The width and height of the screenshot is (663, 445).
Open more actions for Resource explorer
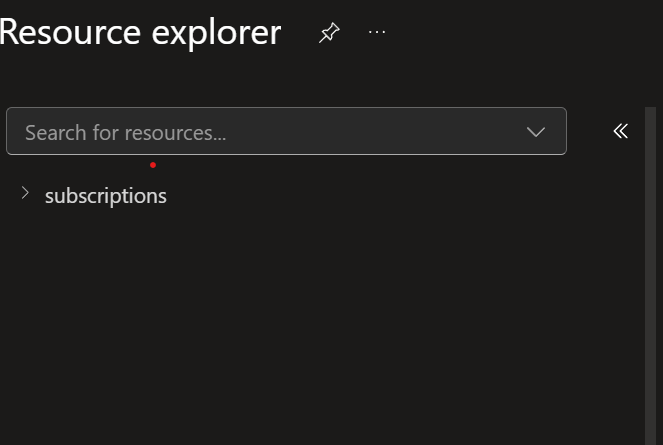[x=377, y=32]
